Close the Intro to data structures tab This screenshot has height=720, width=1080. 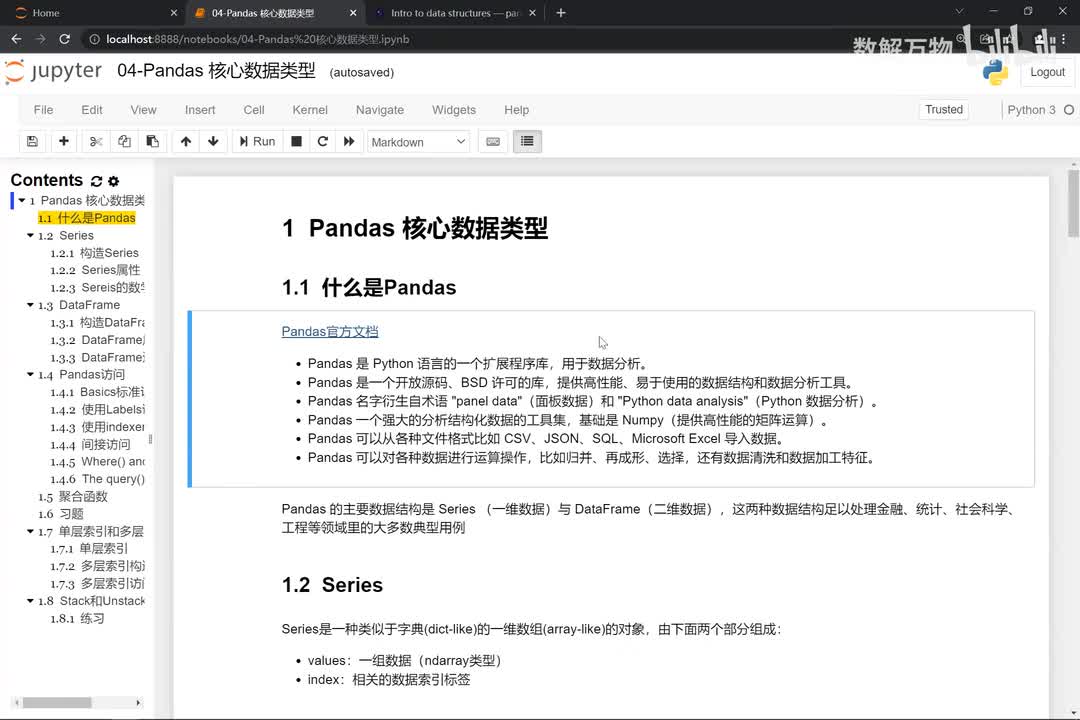point(532,13)
